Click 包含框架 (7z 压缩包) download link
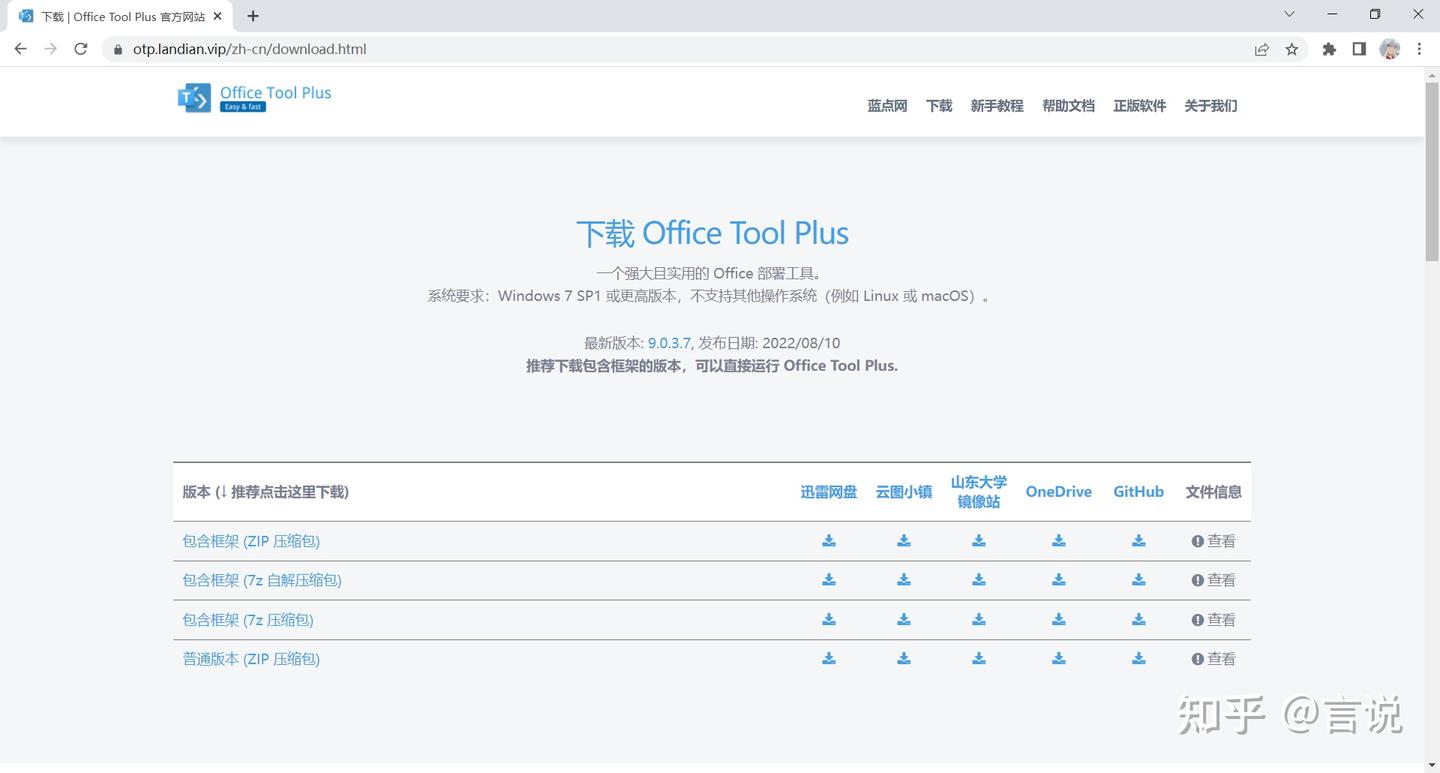The width and height of the screenshot is (1440, 773). 247,619
